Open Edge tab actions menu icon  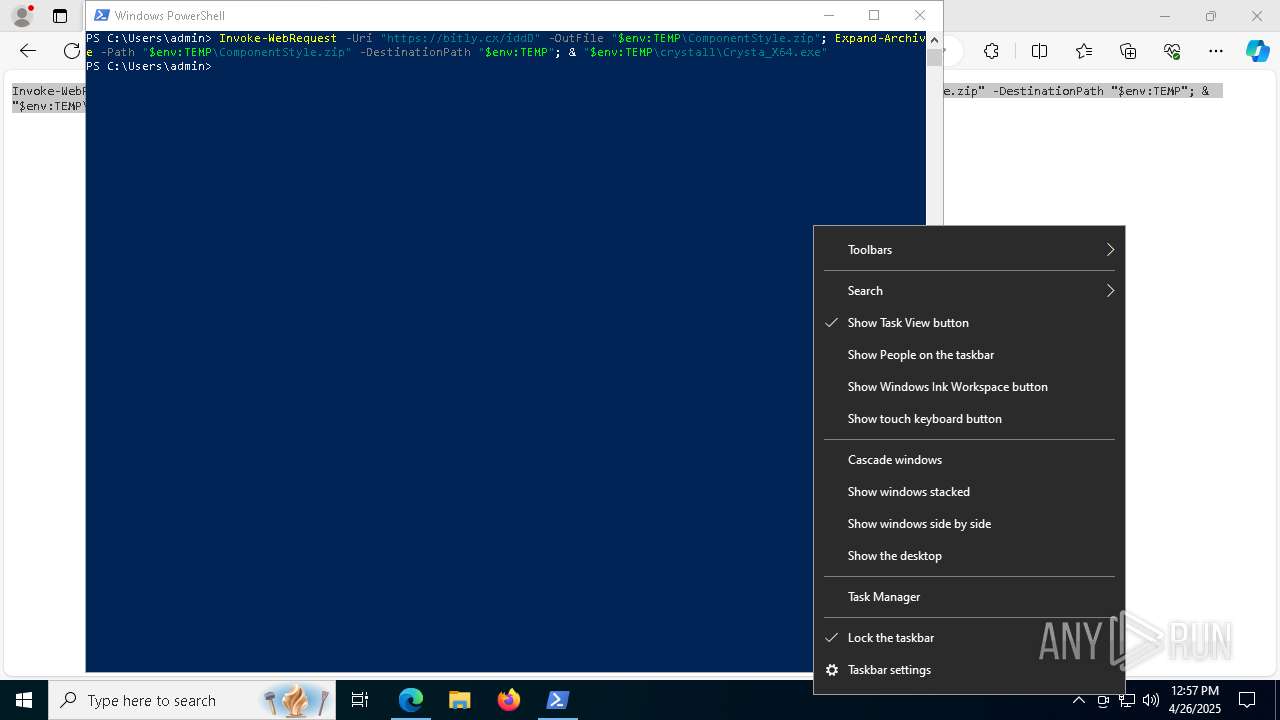[60, 16]
